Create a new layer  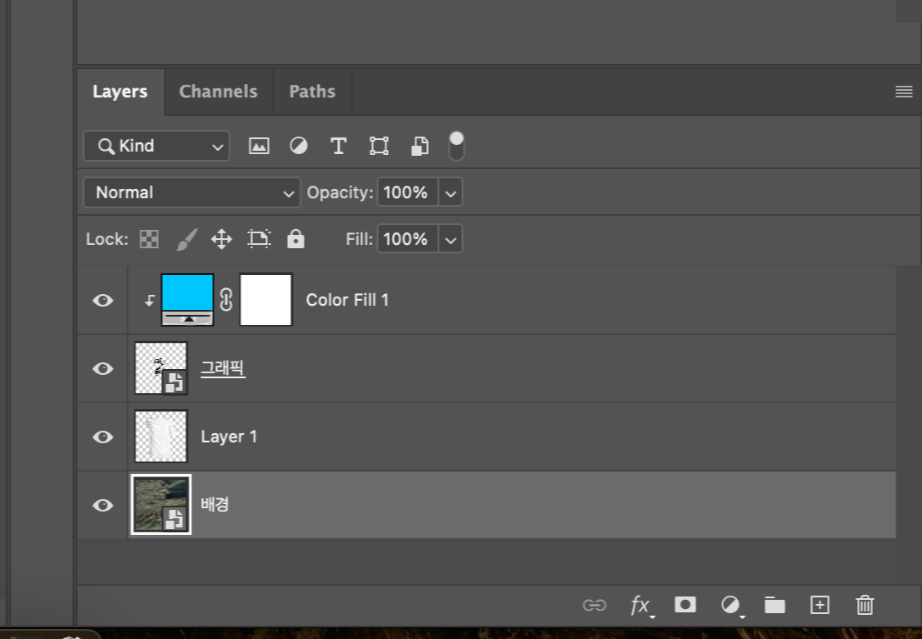click(820, 605)
